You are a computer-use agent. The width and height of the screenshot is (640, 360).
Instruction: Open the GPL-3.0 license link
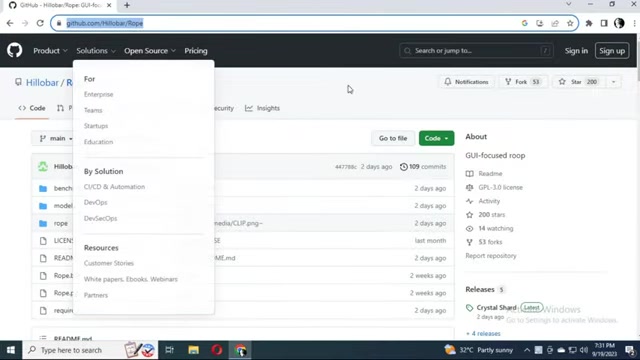[500, 187]
